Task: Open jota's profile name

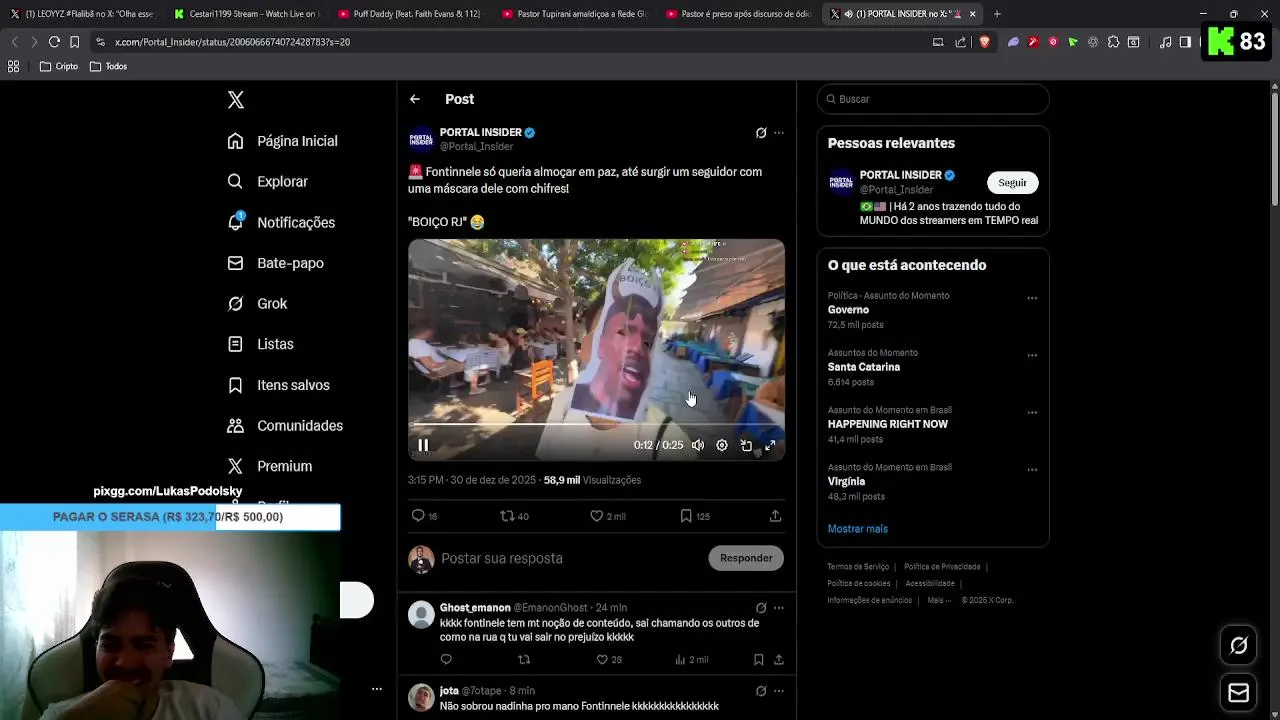Action: point(449,691)
